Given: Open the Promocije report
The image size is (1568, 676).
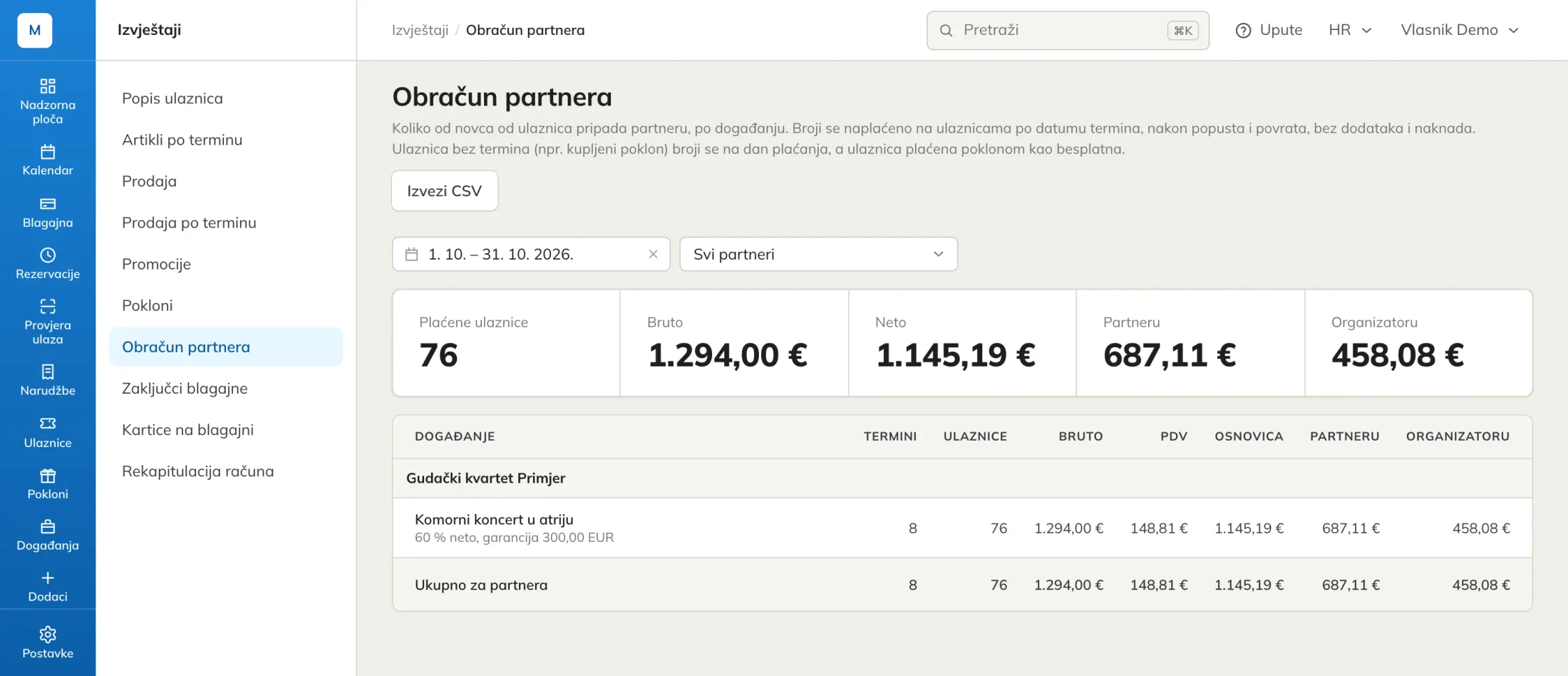Looking at the screenshot, I should [226, 264].
